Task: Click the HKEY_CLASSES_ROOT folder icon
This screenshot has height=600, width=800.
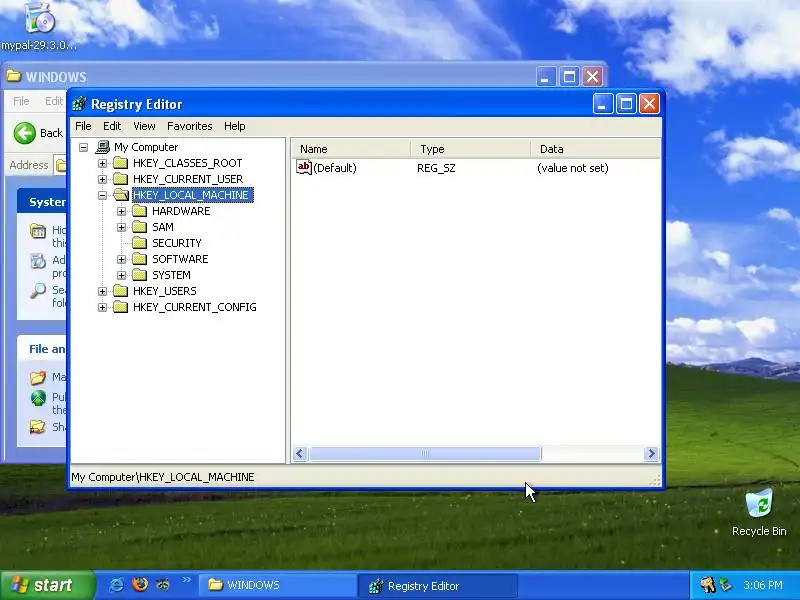Action: (120, 163)
